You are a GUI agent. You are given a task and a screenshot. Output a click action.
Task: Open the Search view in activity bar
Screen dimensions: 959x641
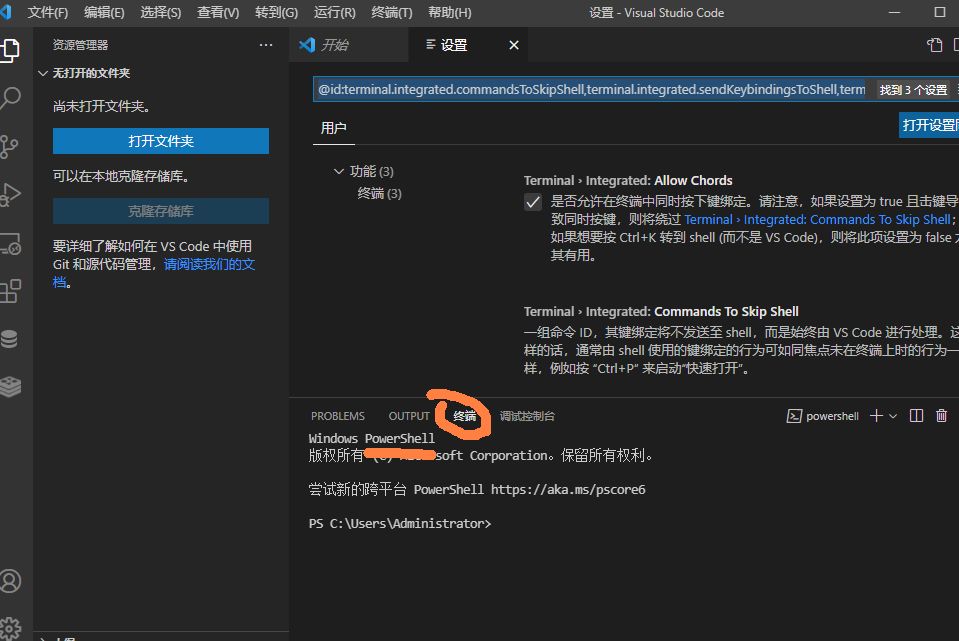(x=9, y=98)
